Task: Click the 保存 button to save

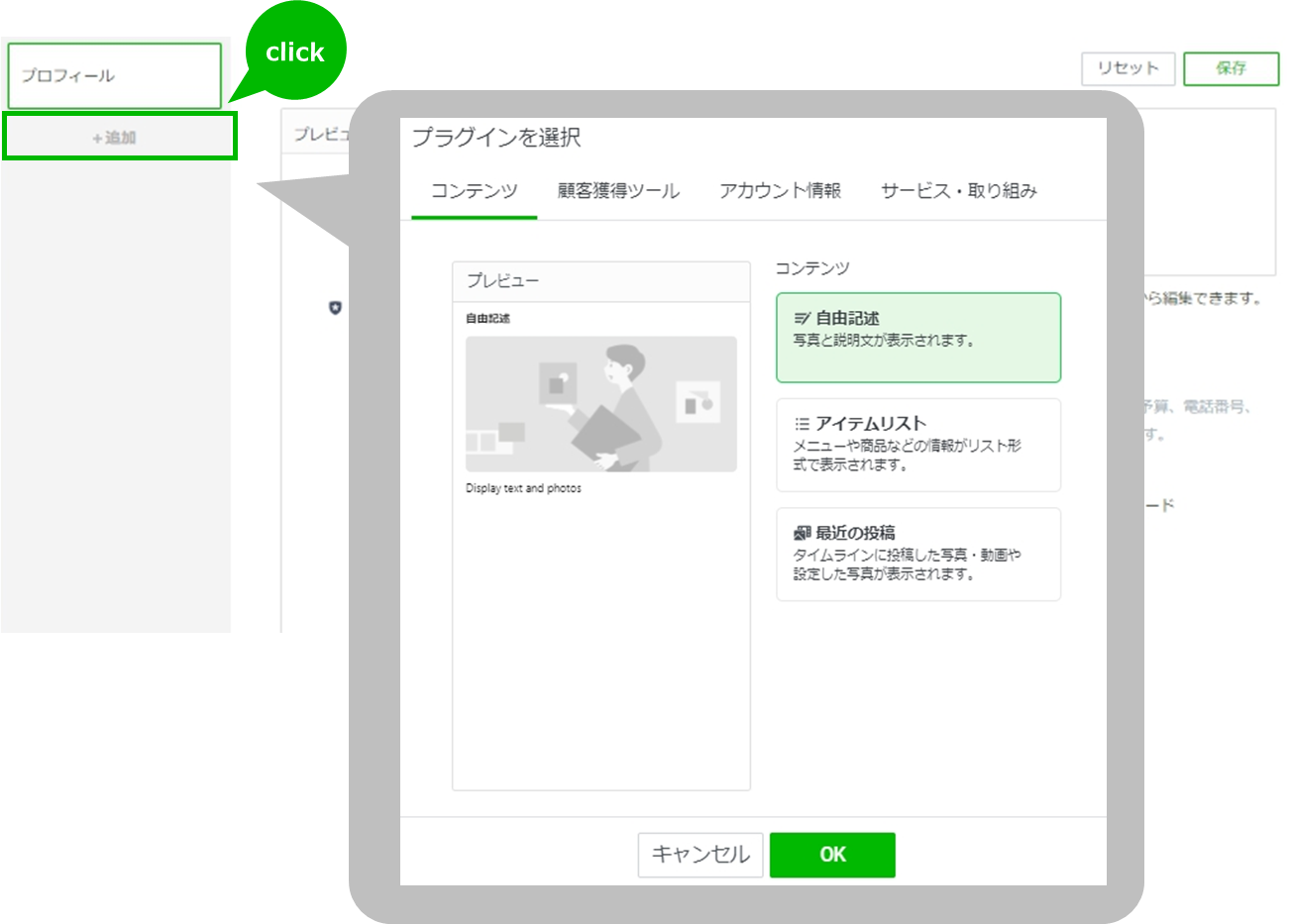Action: click(1231, 68)
